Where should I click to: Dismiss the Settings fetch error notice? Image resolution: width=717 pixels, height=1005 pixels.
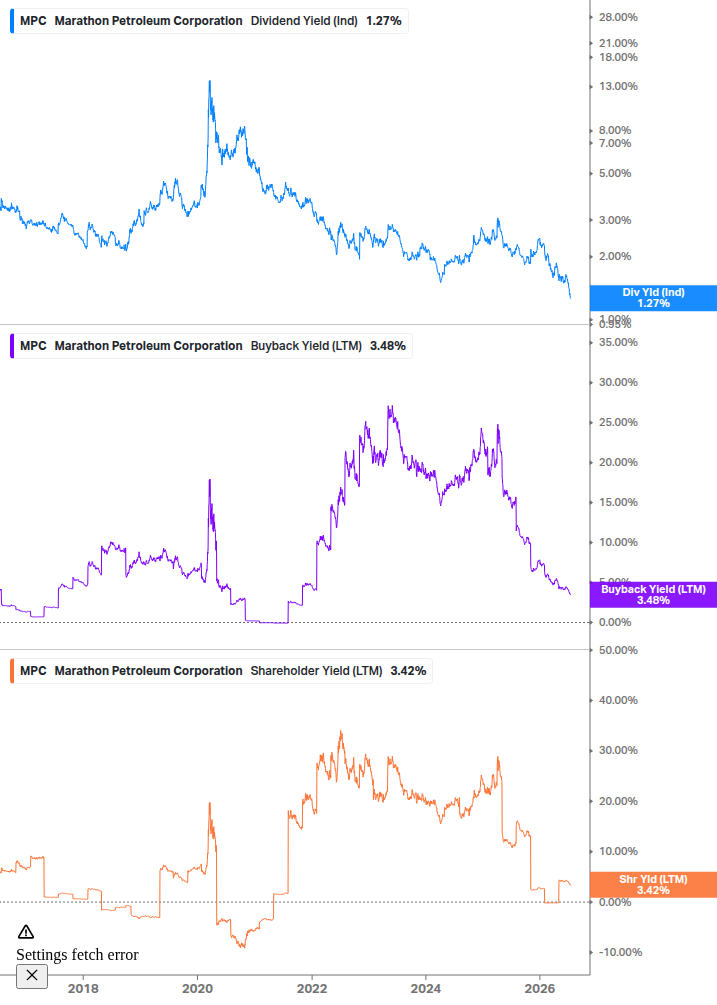pyautogui.click(x=32, y=976)
